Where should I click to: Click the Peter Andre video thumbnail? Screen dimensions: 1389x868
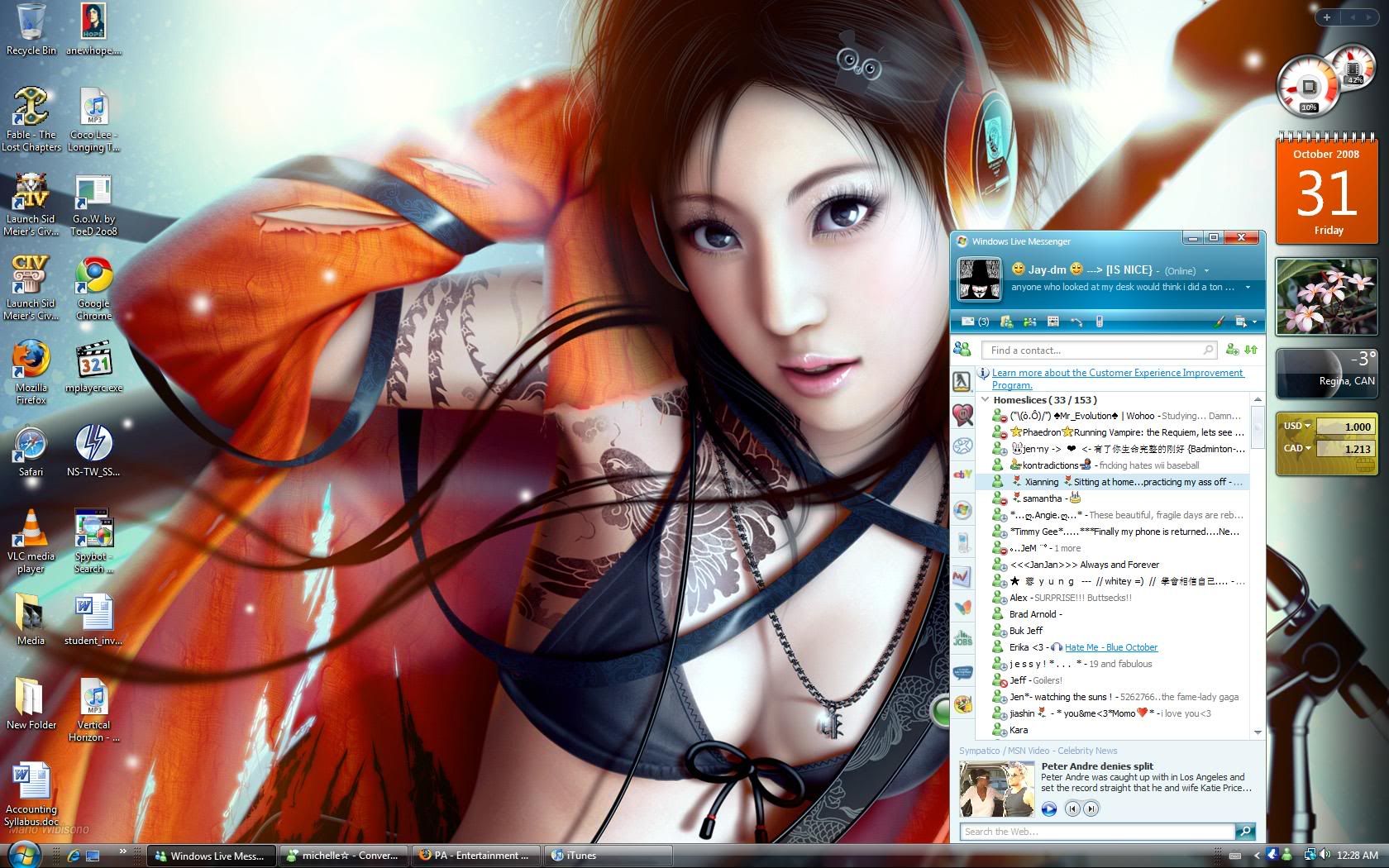(x=997, y=789)
